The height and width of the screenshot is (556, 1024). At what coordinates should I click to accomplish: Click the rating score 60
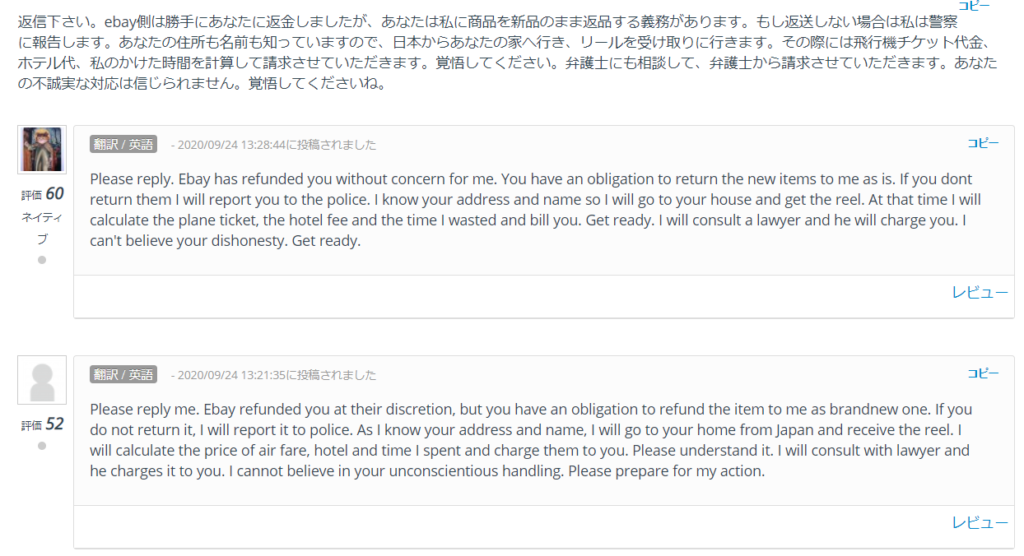(x=55, y=193)
